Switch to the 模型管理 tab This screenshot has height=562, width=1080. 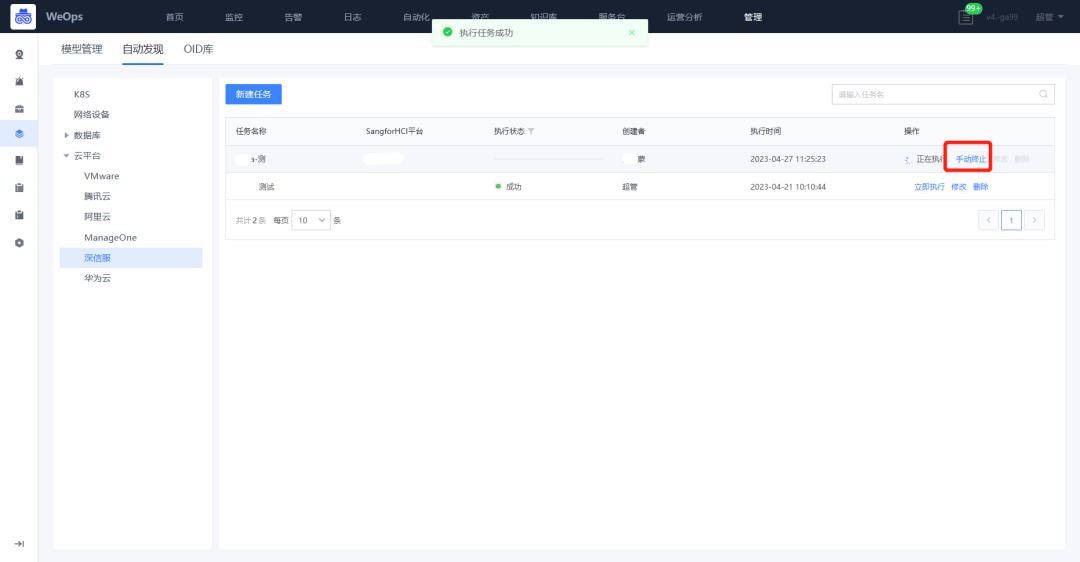(x=81, y=49)
